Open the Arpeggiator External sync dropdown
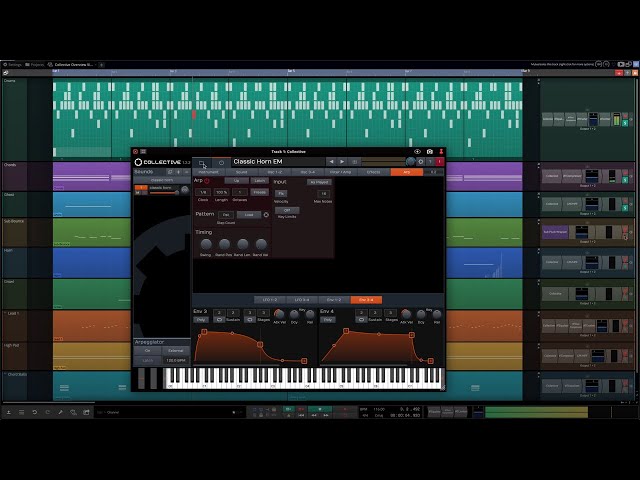This screenshot has width=640, height=480. [176, 351]
